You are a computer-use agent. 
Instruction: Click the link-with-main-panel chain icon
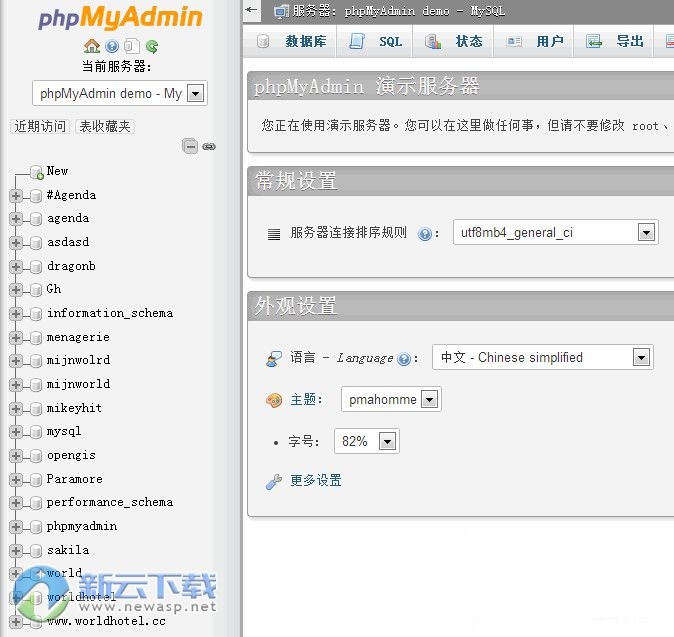tap(209, 147)
